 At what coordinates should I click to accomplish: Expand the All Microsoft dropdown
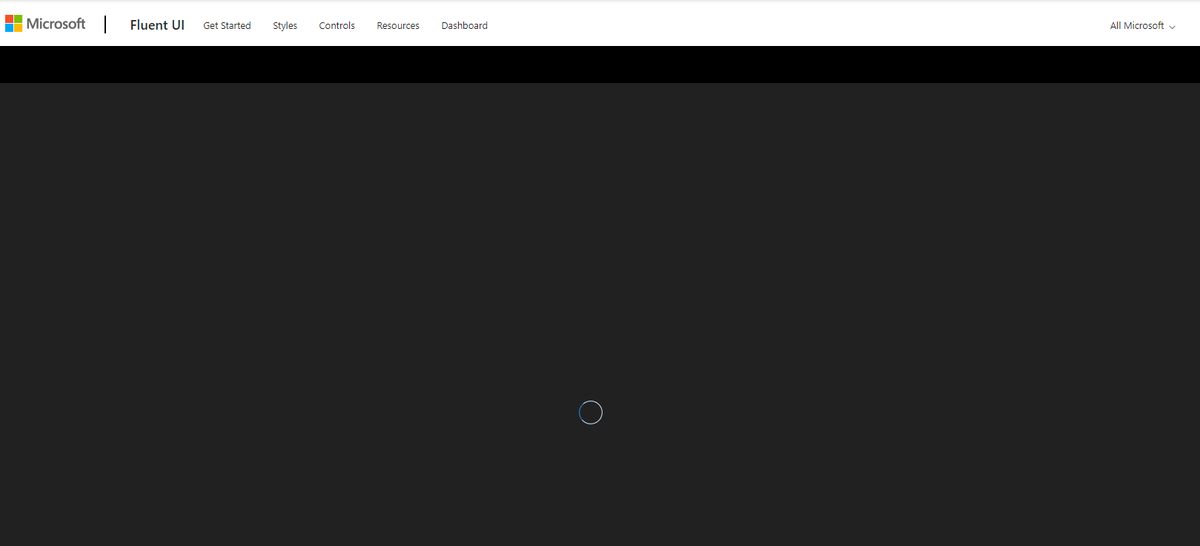pyautogui.click(x=1142, y=25)
